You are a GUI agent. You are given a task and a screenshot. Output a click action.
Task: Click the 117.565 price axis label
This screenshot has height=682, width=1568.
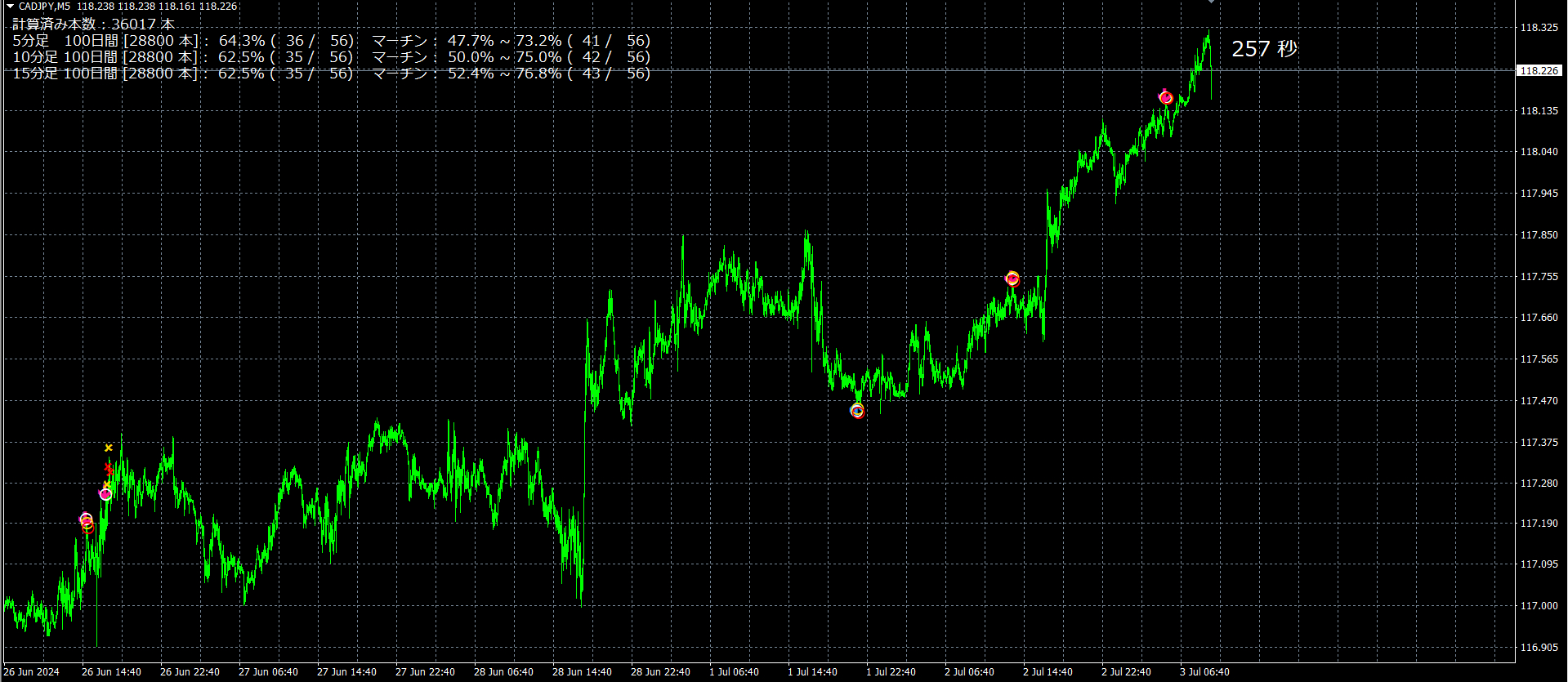[1539, 359]
